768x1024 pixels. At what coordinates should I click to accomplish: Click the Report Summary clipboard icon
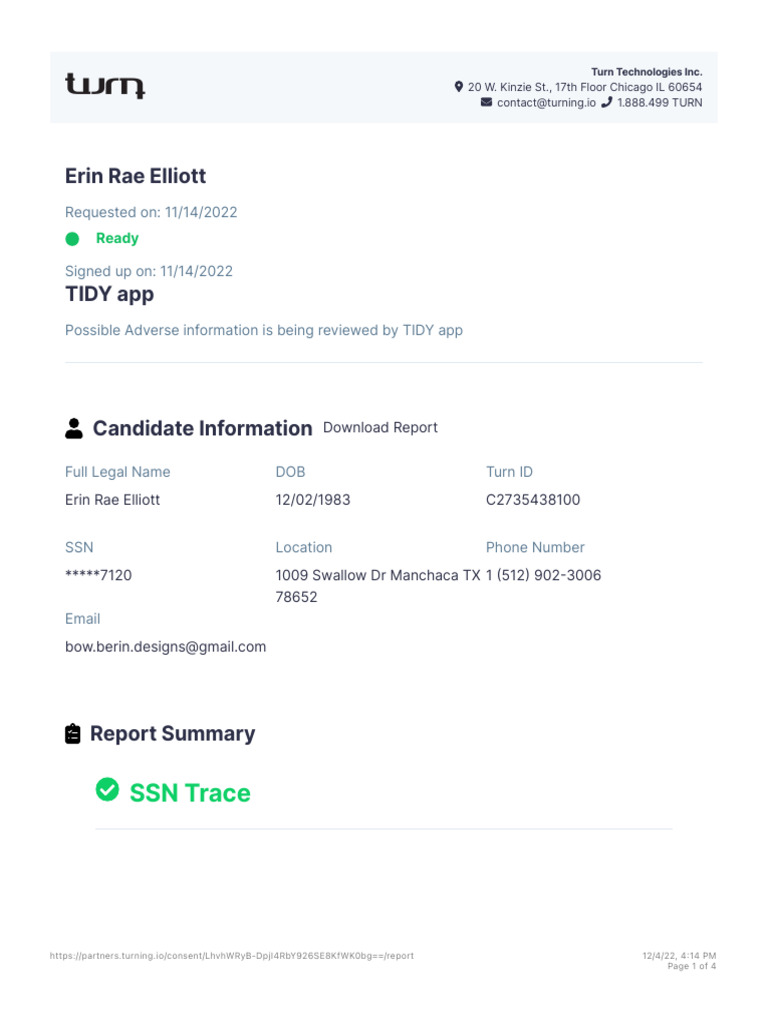click(73, 734)
